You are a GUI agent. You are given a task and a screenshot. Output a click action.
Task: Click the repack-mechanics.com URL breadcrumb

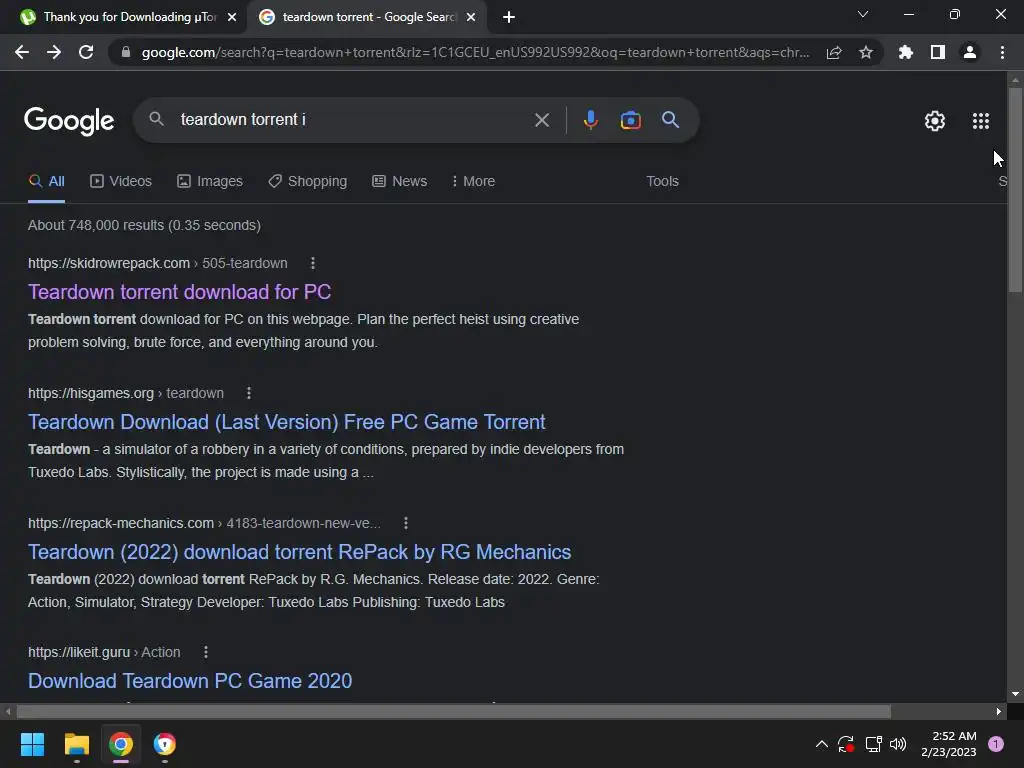tap(204, 523)
